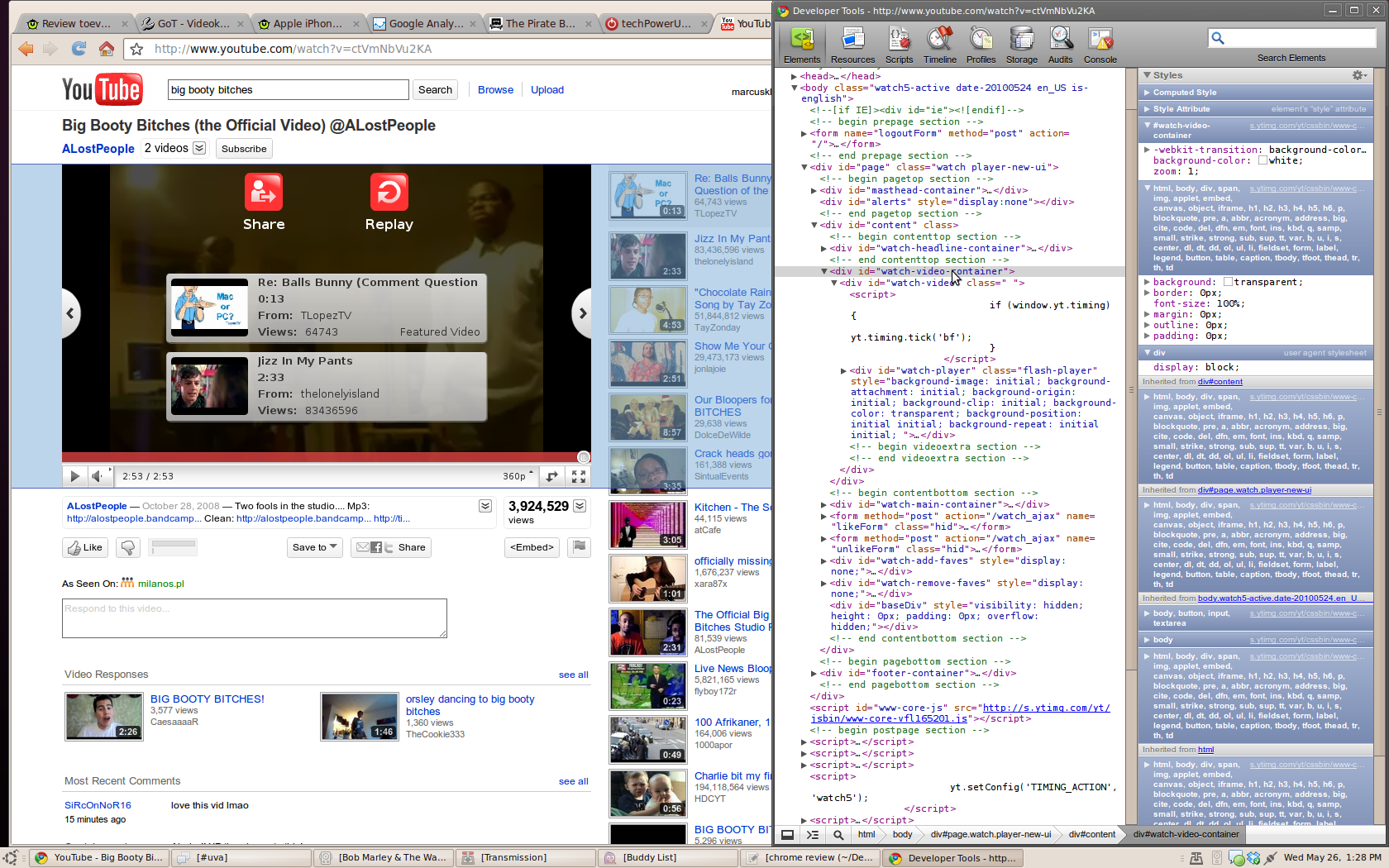The width and height of the screenshot is (1389, 868).
Task: Expand the view count statistics
Action: tap(580, 506)
